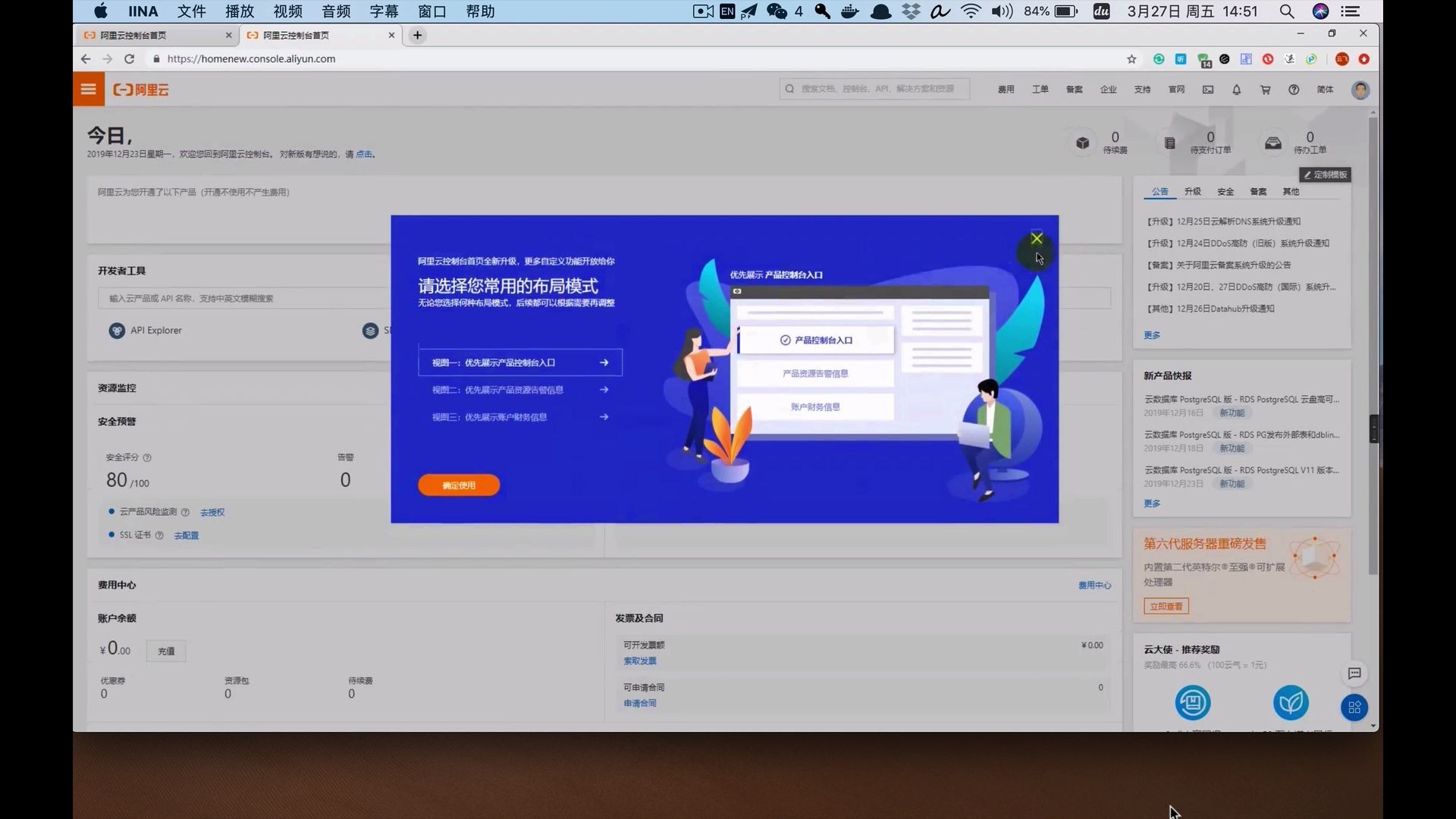The width and height of the screenshot is (1456, 819).
Task: Click left cloud ambassador reward icon
Action: [1193, 702]
